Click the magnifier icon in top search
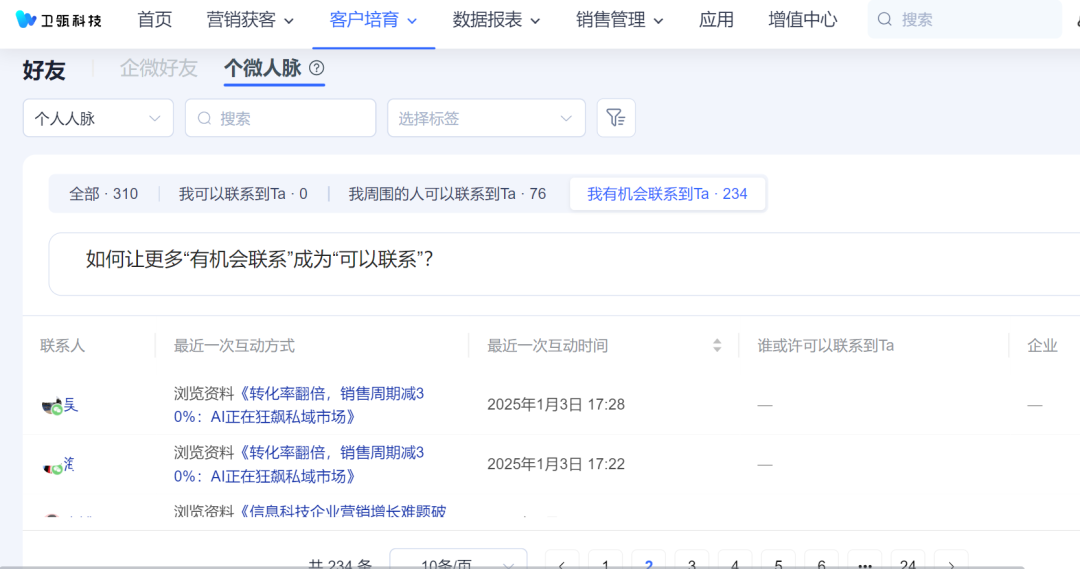 click(885, 20)
